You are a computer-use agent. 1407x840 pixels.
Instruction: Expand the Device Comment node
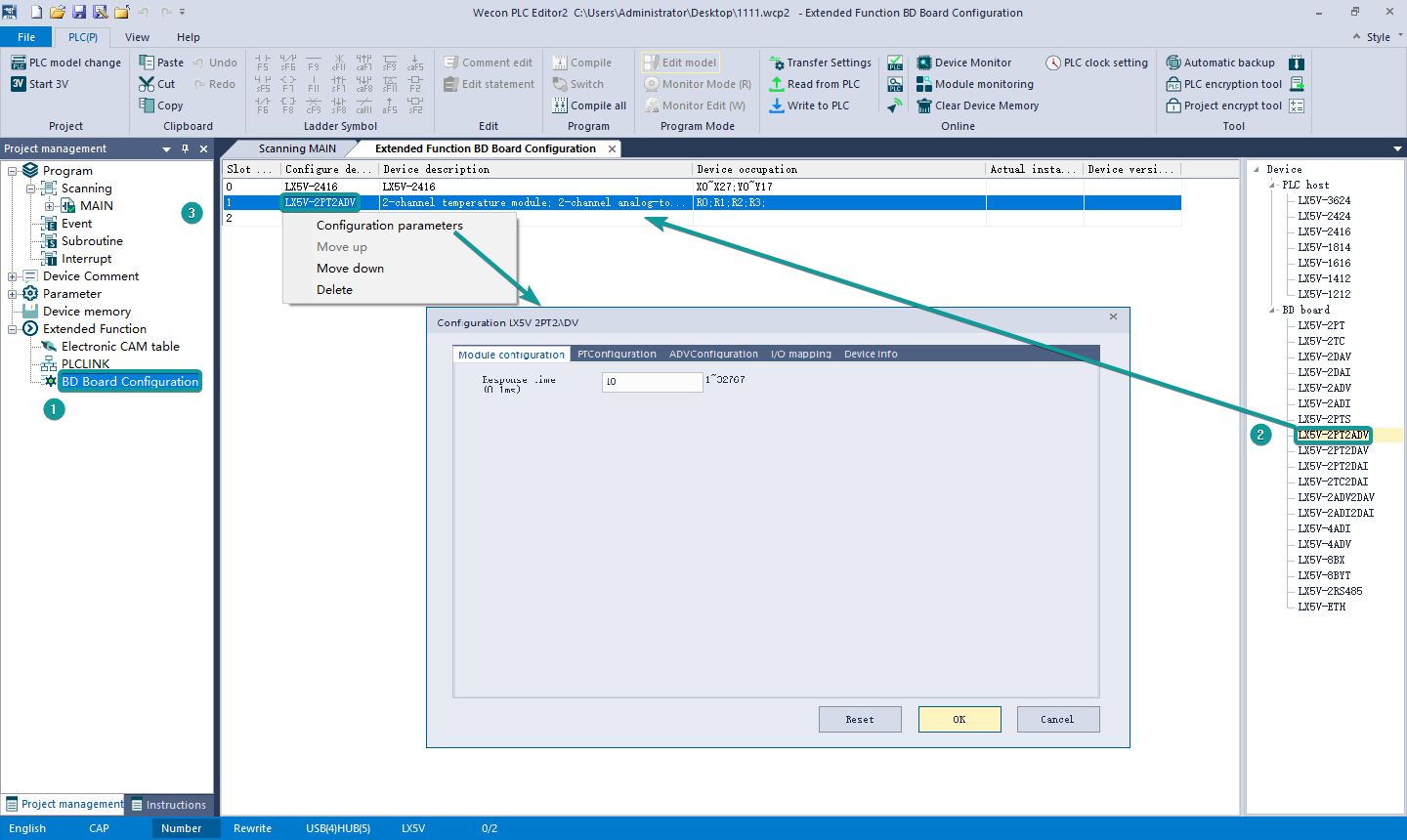[x=13, y=276]
